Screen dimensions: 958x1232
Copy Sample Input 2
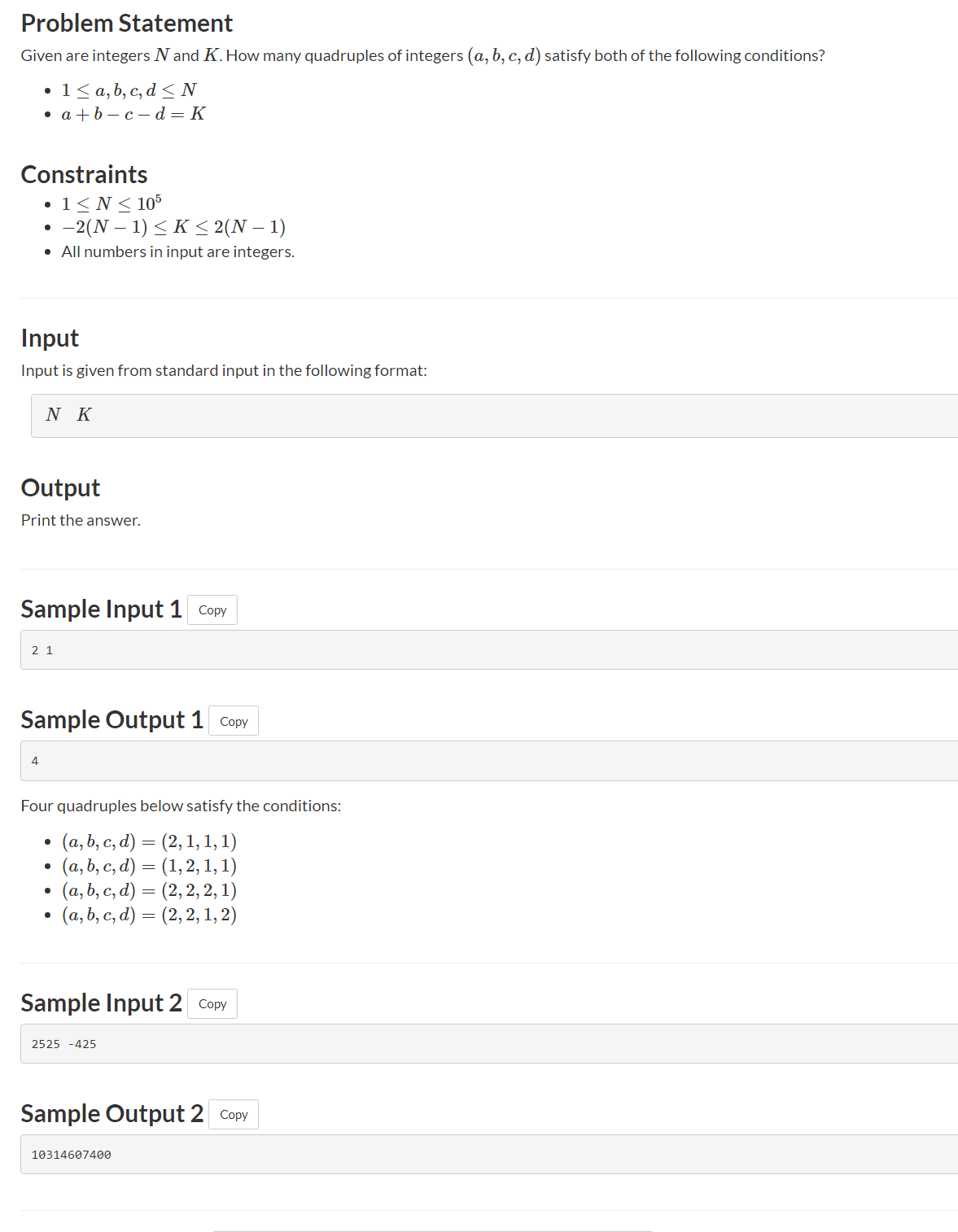(212, 1003)
